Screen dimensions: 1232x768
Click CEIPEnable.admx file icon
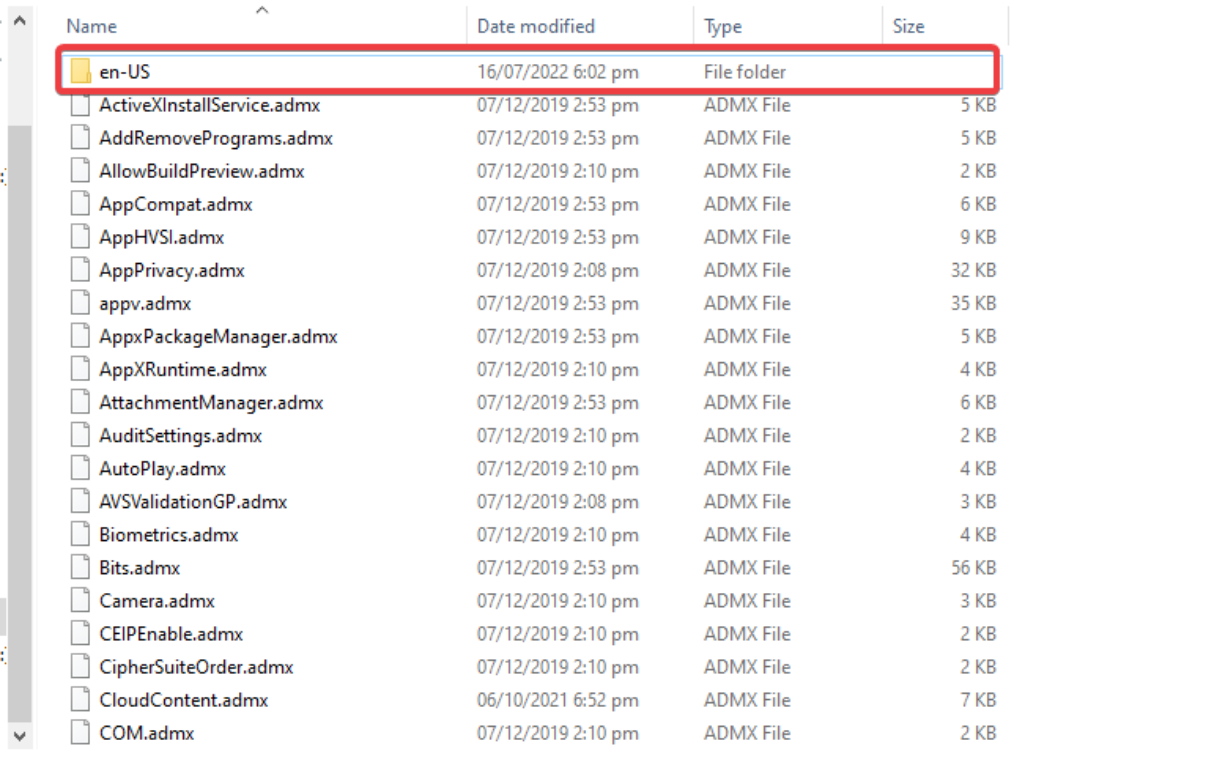(x=81, y=633)
